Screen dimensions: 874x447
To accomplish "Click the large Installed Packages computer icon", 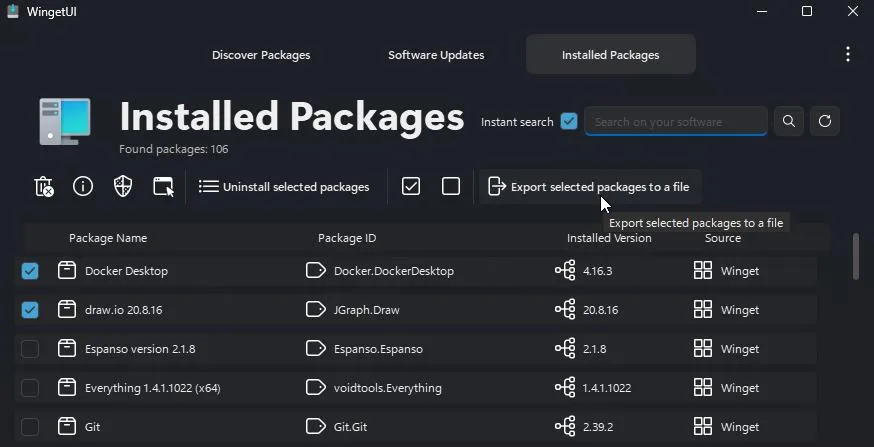I will point(65,122).
